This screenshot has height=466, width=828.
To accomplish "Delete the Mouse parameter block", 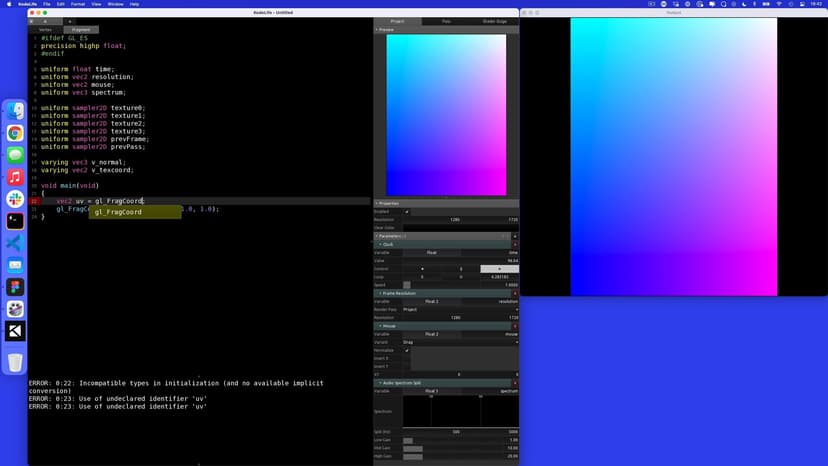I will point(515,326).
